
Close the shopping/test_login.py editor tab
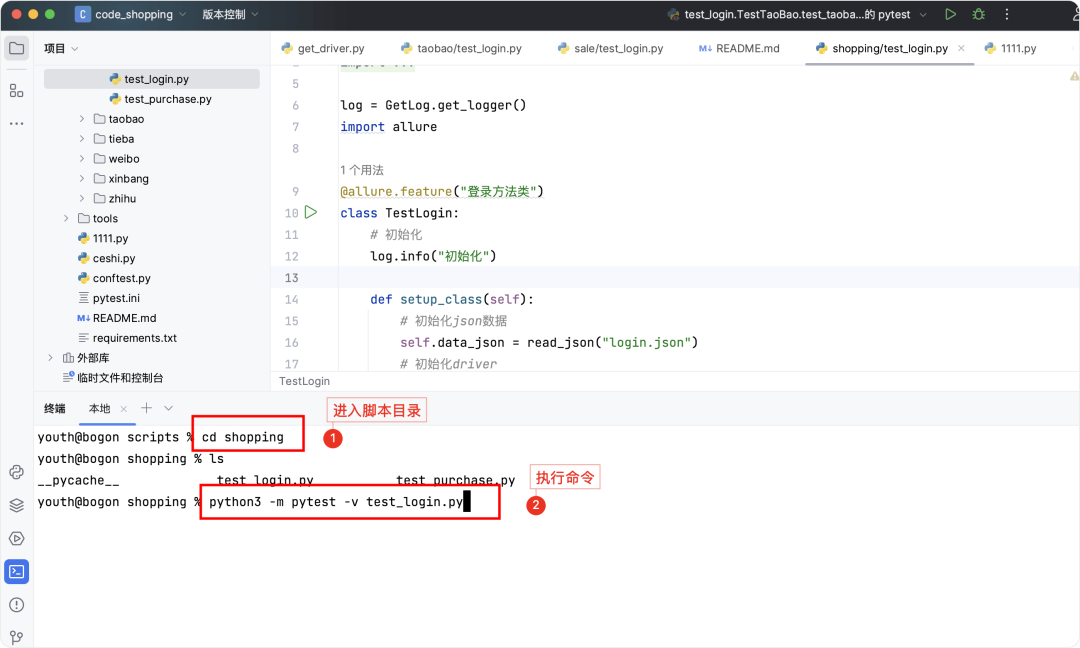[x=961, y=48]
